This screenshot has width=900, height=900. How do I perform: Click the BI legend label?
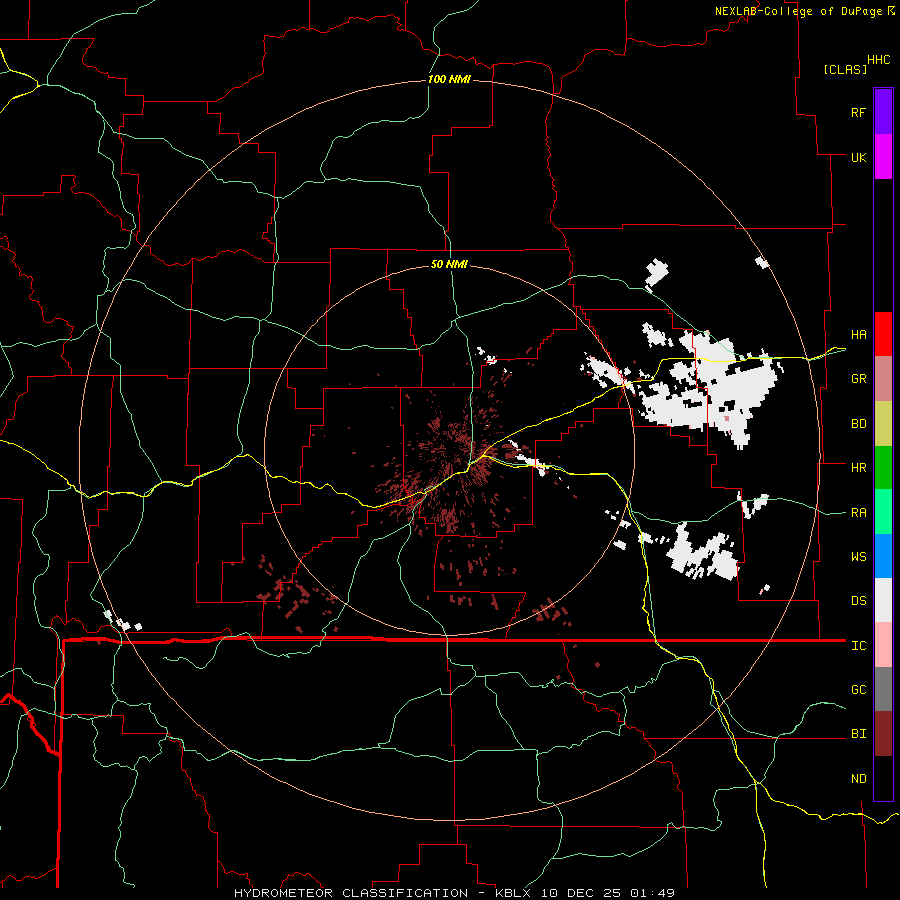[x=858, y=734]
